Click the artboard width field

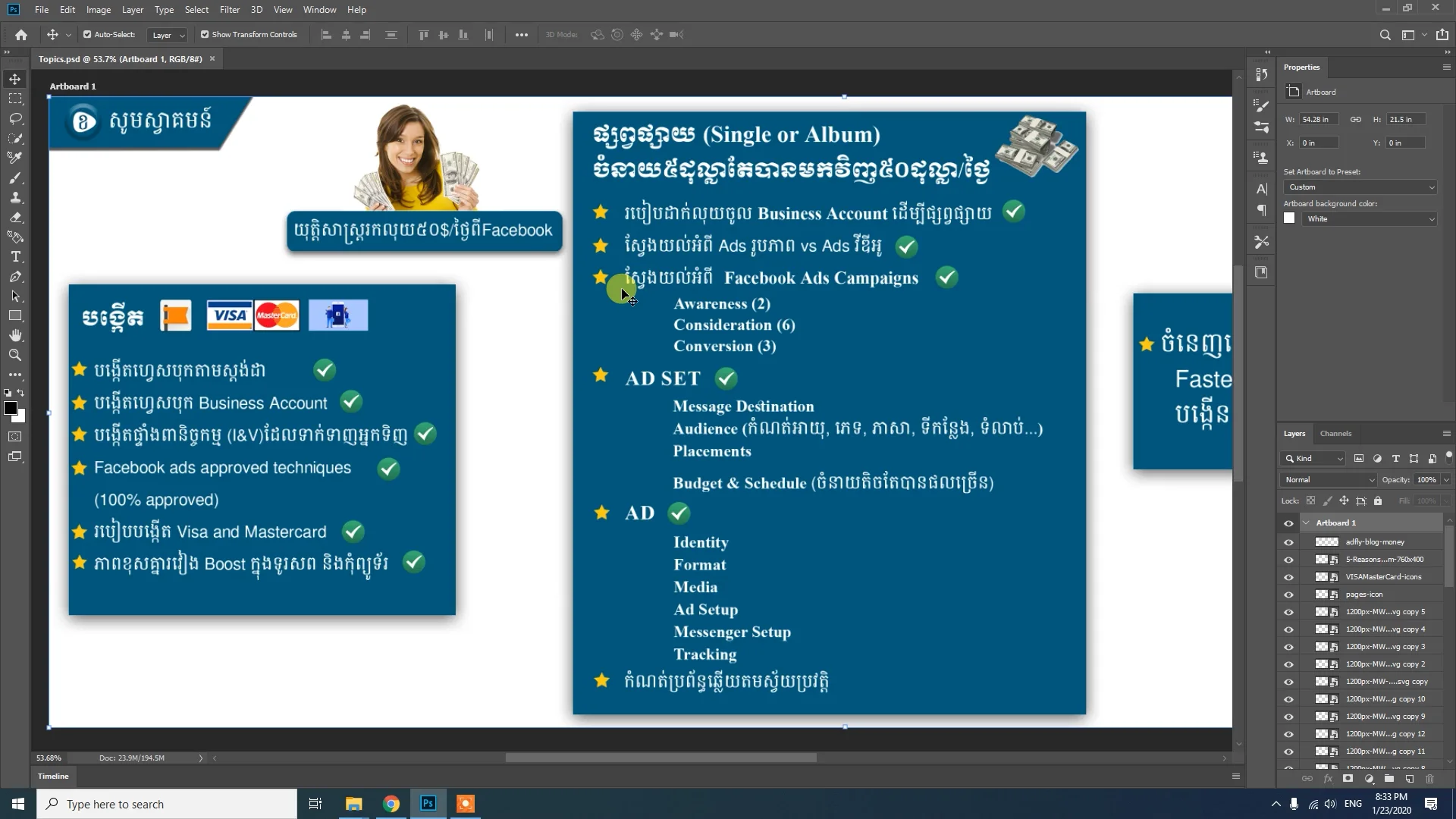tap(1319, 120)
